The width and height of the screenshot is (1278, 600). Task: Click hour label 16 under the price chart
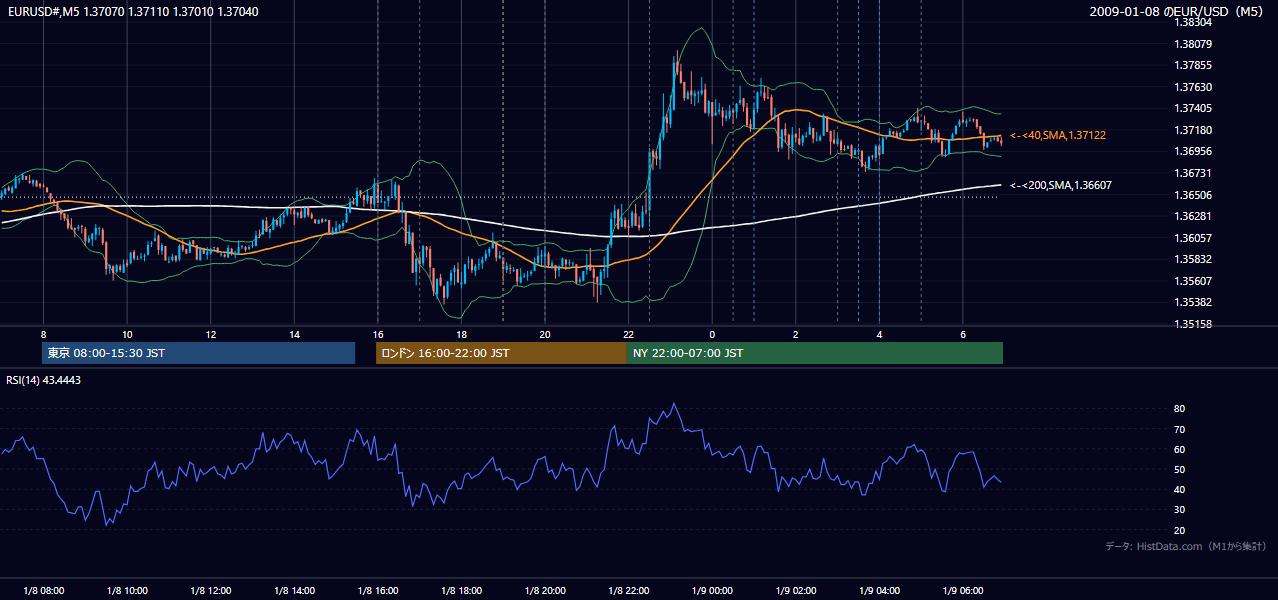click(377, 334)
